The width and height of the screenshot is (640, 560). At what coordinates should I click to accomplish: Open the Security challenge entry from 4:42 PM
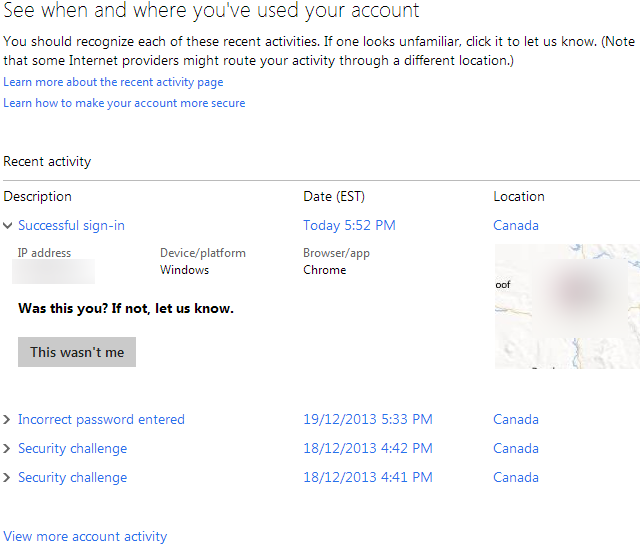pos(72,449)
